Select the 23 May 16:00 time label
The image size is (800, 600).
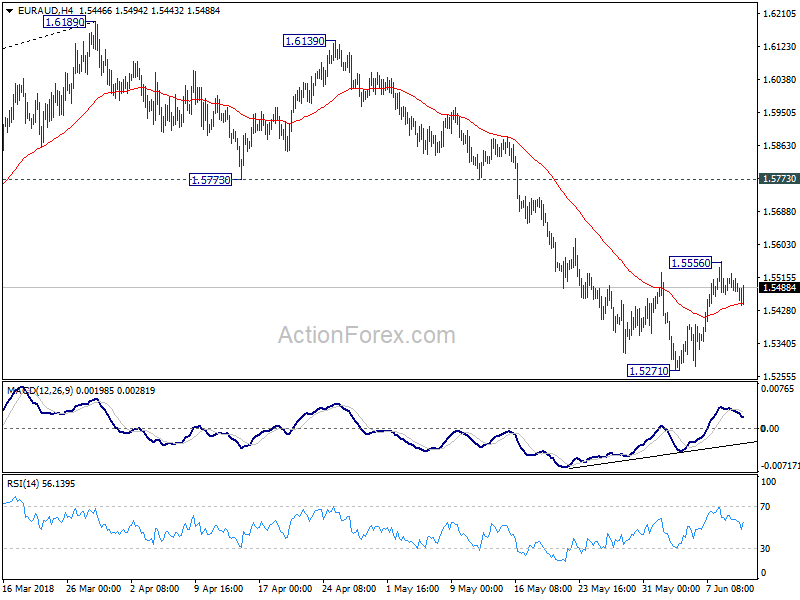(x=607, y=588)
